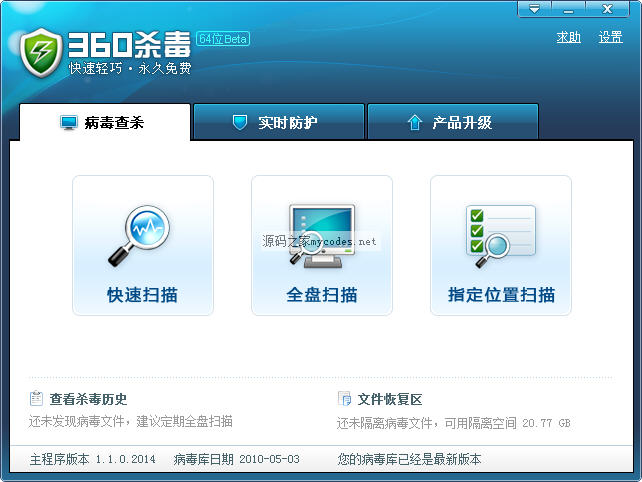Switch to the 产品升级 tab
The image size is (642, 482).
click(x=453, y=122)
